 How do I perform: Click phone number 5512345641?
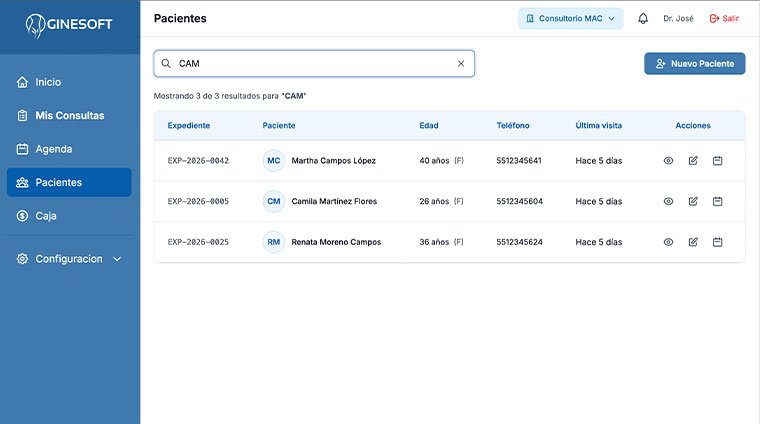click(519, 161)
